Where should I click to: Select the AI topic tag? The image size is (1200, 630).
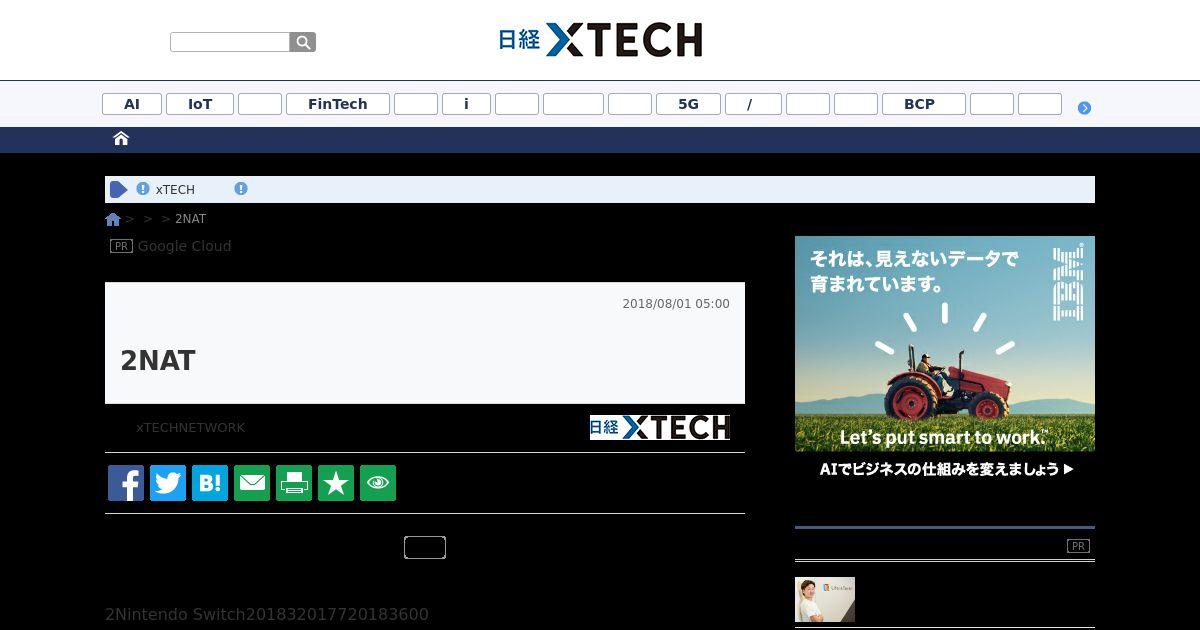pos(132,104)
